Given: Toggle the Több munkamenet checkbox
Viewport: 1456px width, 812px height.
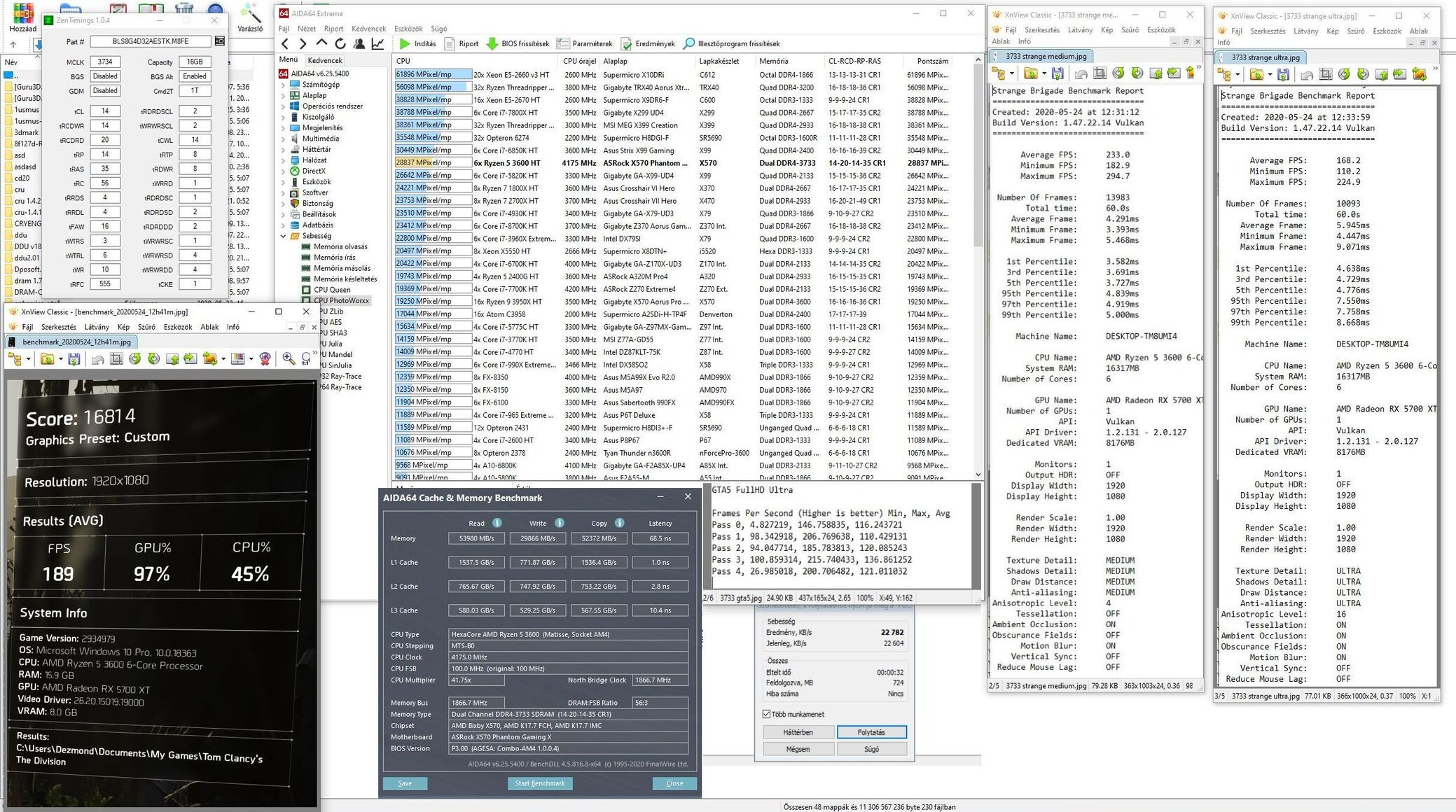Looking at the screenshot, I should [766, 714].
